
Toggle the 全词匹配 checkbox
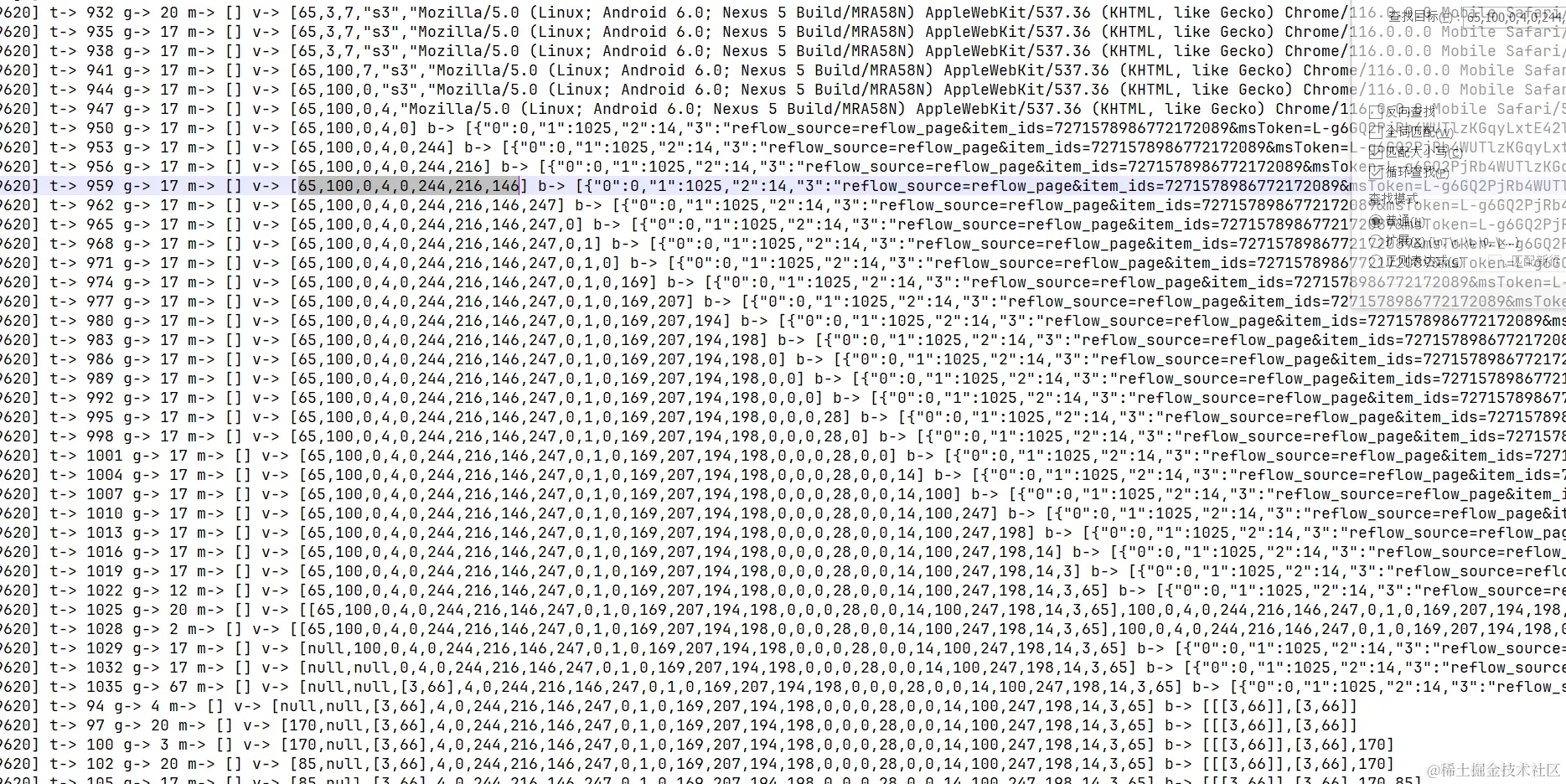[x=1377, y=132]
